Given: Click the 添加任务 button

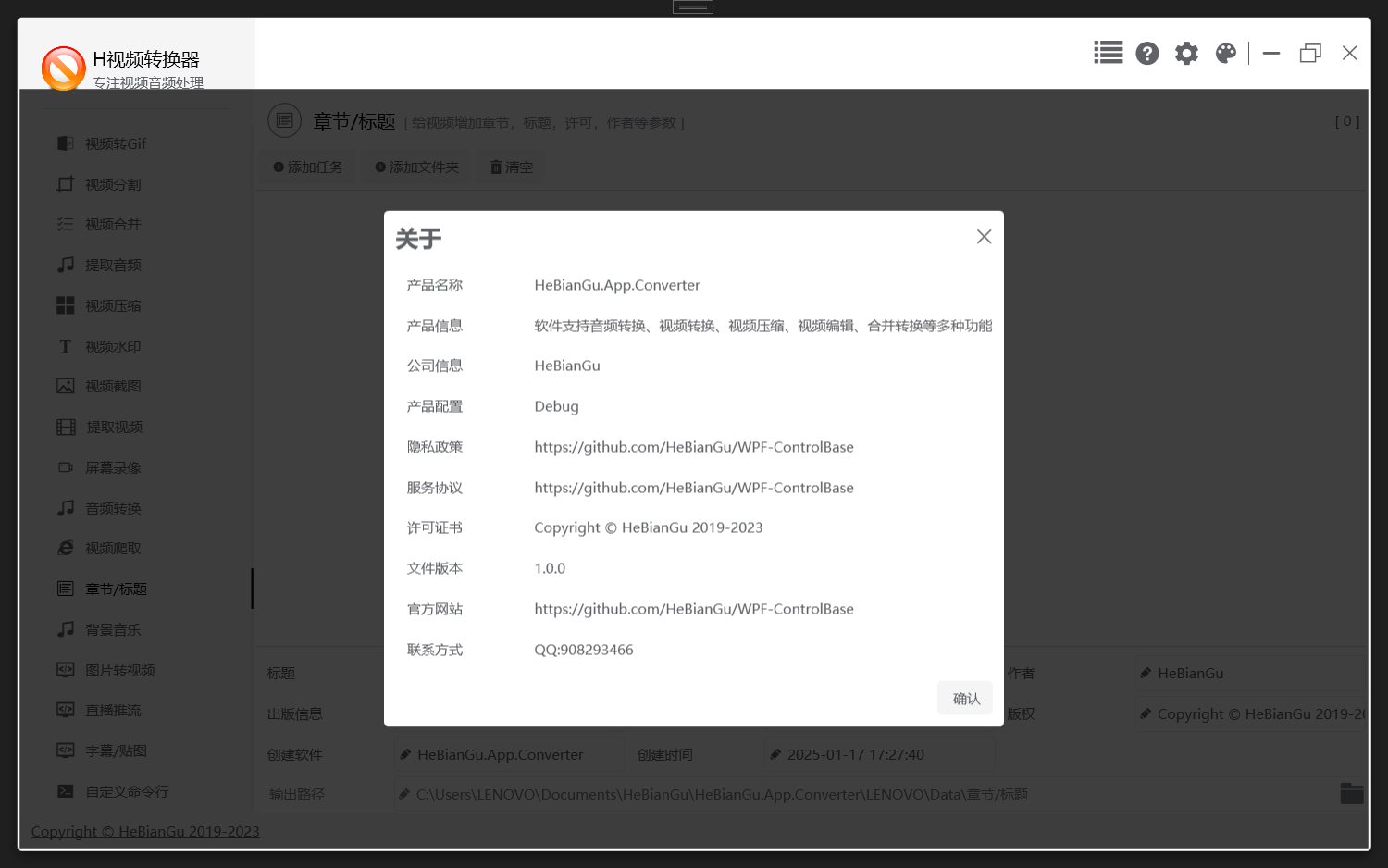Looking at the screenshot, I should click(308, 167).
